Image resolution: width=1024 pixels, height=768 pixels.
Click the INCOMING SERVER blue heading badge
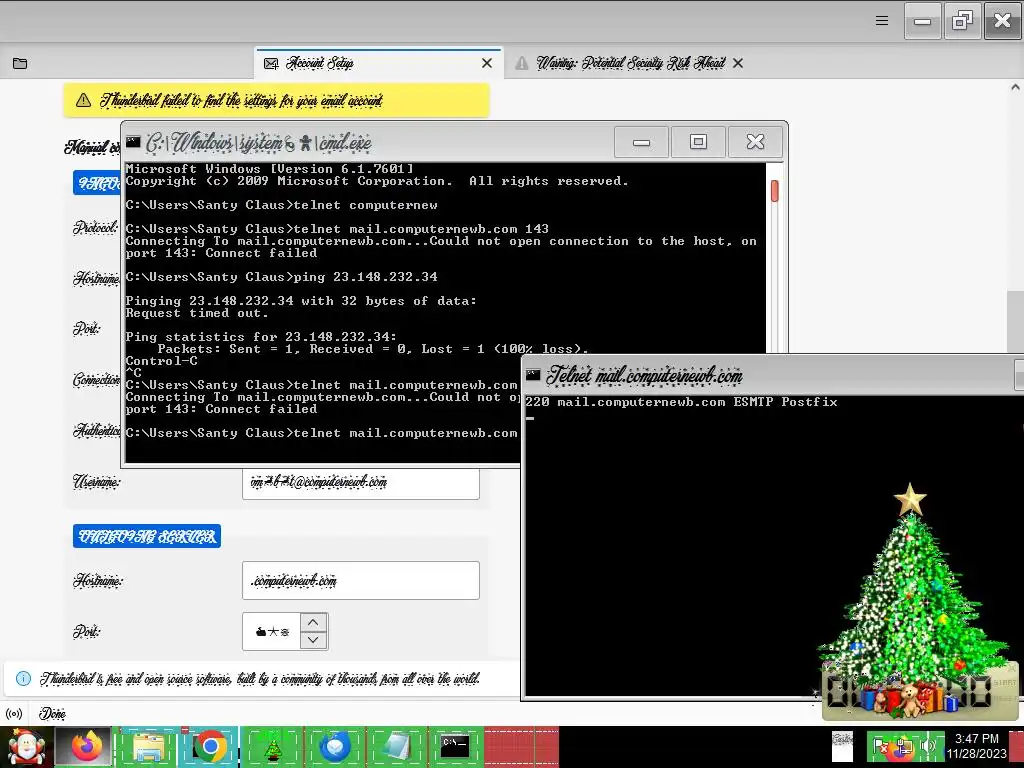[x=97, y=184]
